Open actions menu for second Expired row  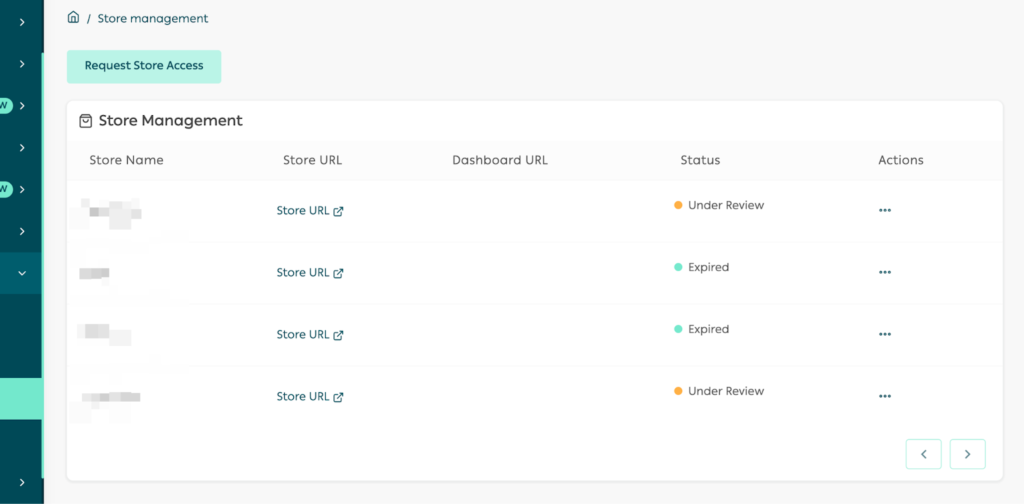[885, 334]
